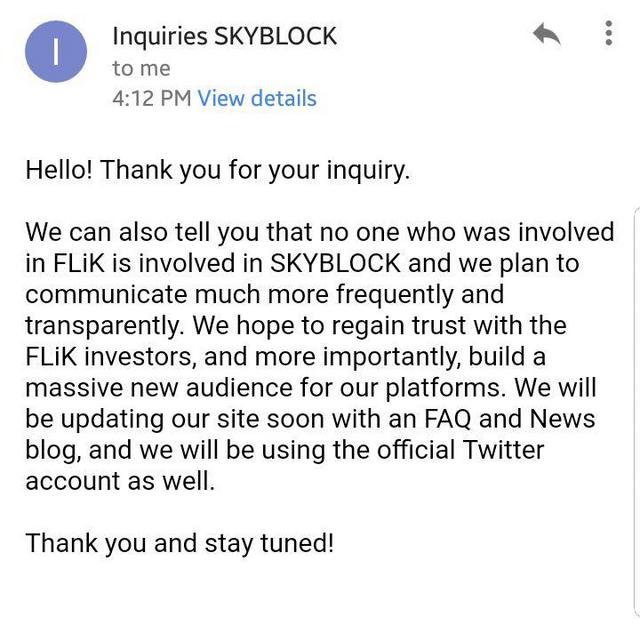Tap the line mentioning official Twitter
Image resolution: width=640 pixels, height=633 pixels.
point(284,450)
